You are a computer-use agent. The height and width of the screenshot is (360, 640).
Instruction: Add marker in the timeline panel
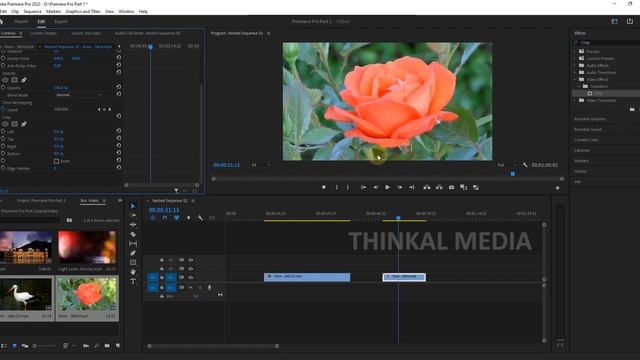188,218
